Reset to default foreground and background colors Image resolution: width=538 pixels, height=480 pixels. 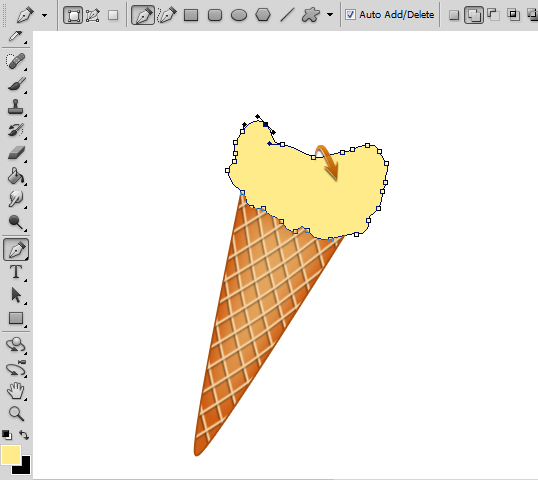coord(7,435)
